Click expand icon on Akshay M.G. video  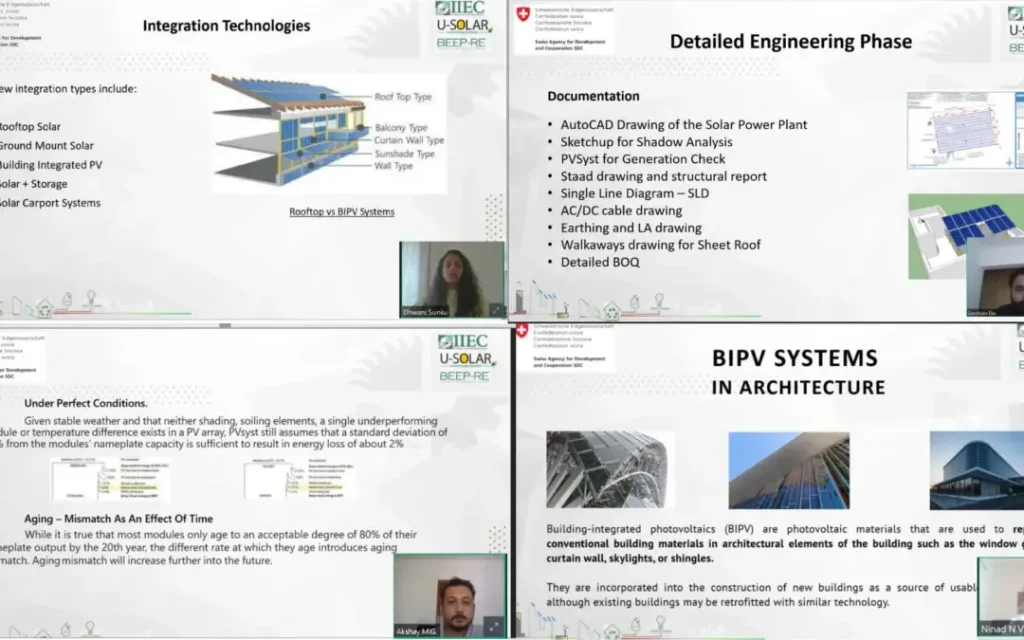click(x=494, y=626)
